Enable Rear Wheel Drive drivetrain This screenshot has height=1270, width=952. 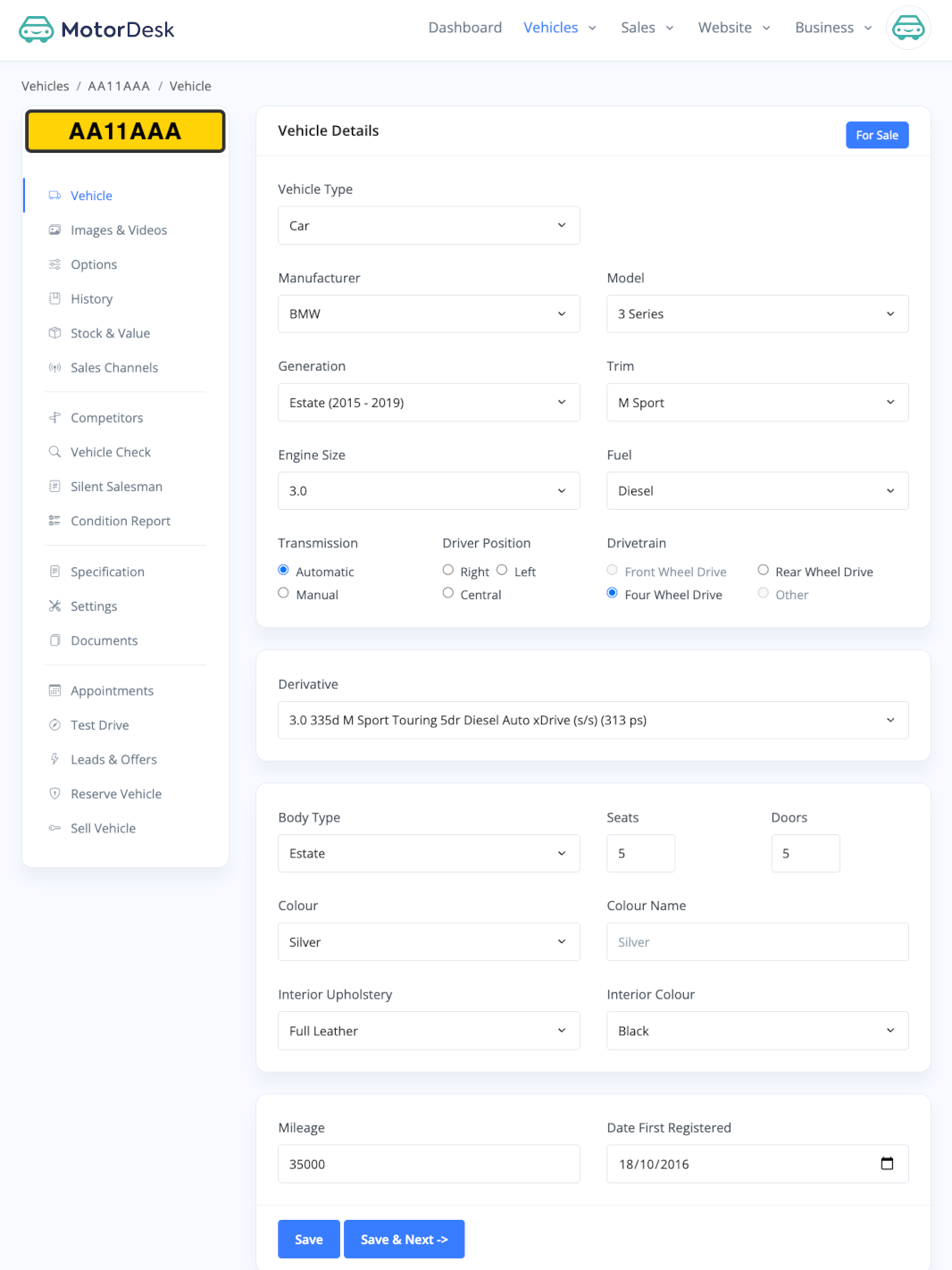point(764,569)
